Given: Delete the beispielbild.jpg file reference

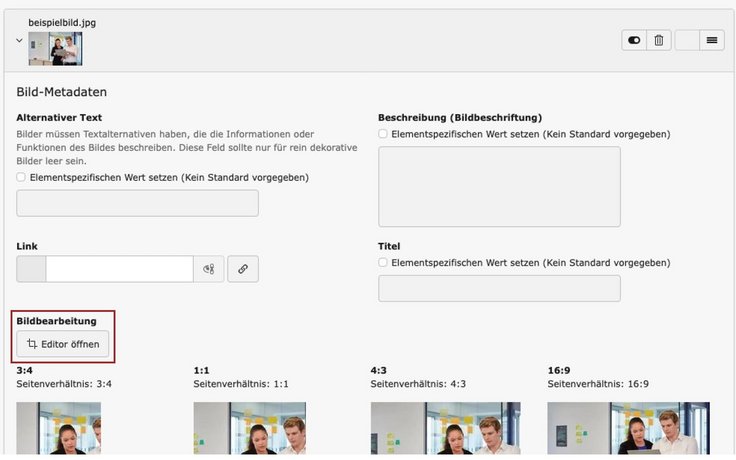Looking at the screenshot, I should click(659, 40).
